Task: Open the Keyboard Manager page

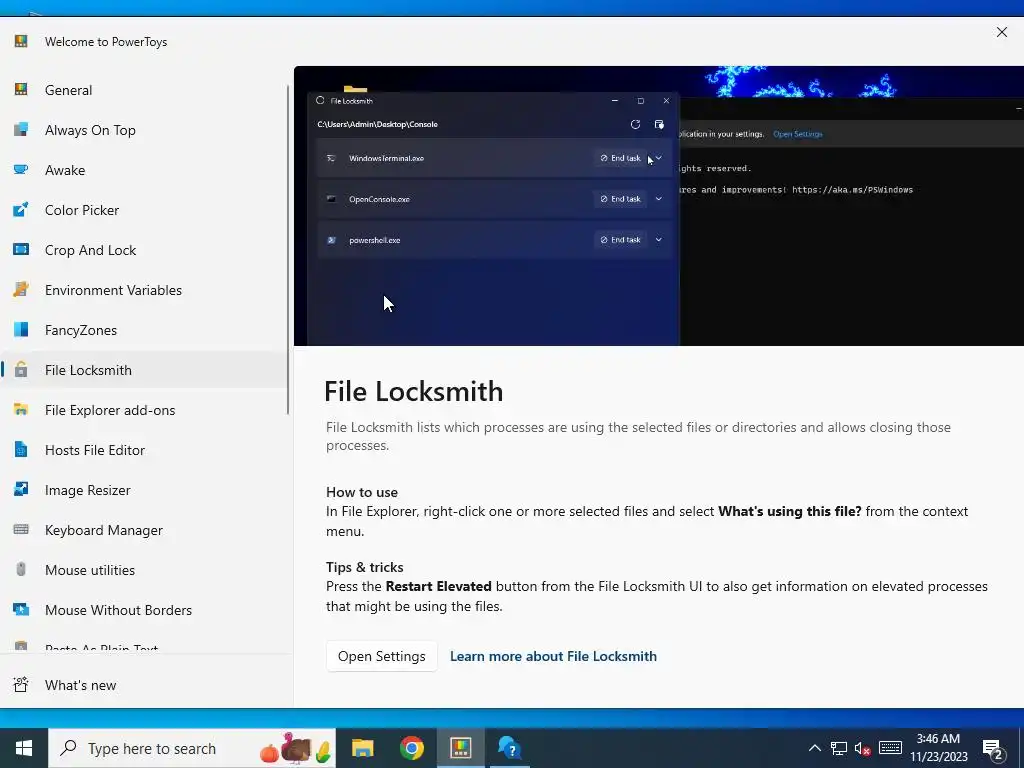Action: [144, 530]
